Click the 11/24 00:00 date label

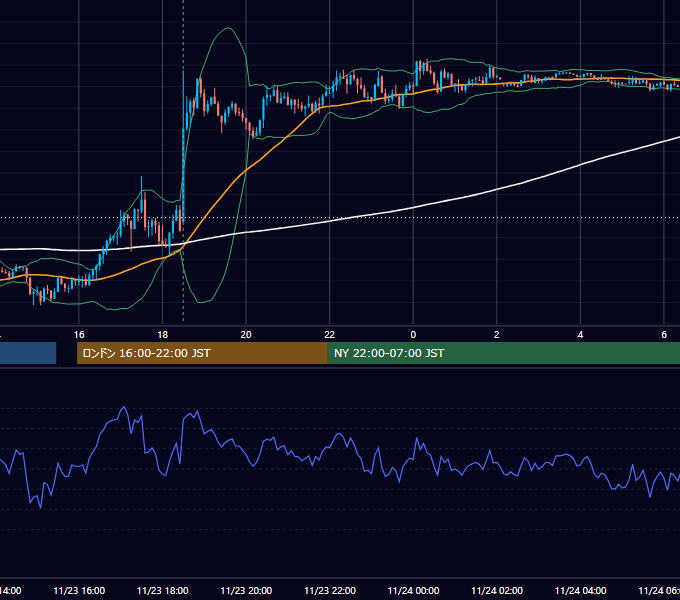point(413,590)
